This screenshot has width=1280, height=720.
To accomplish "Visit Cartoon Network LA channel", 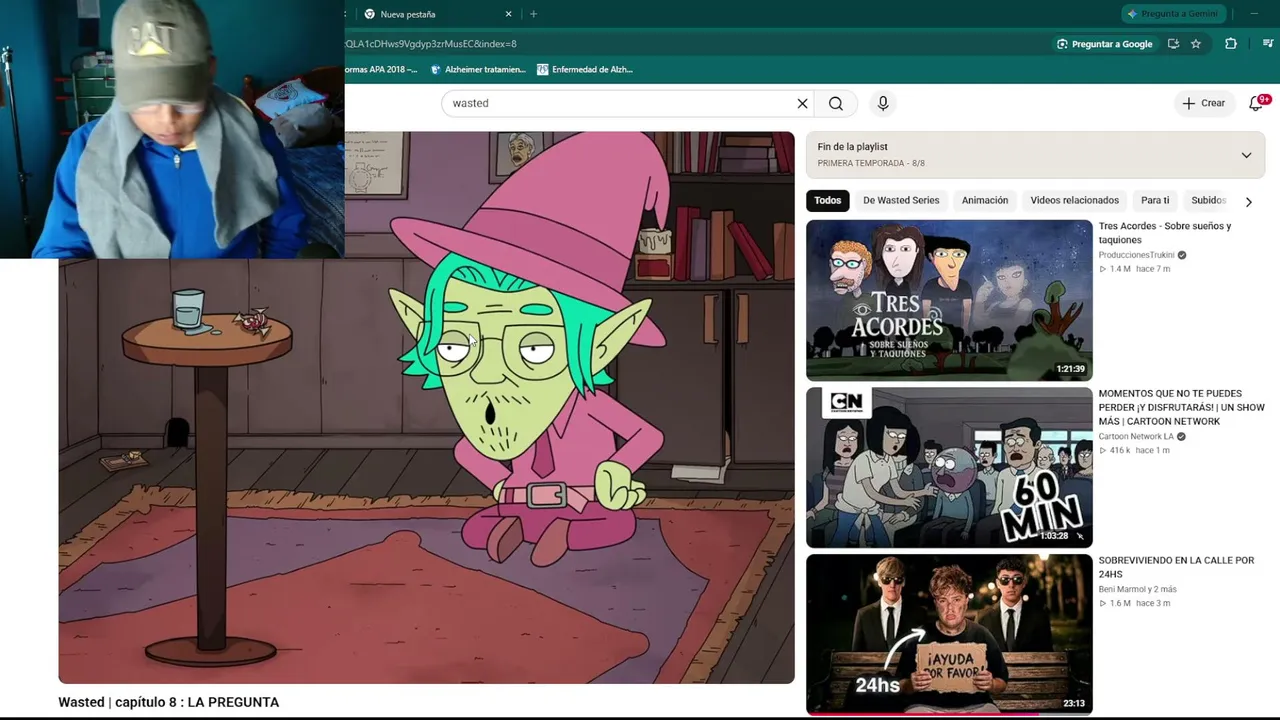I will click(x=1136, y=437).
